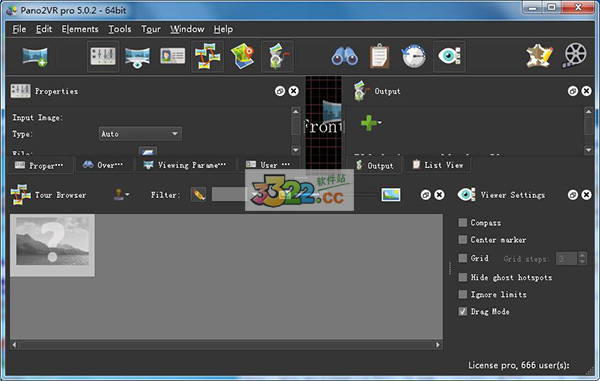600x381 pixels.
Task: Click the Tour Browser horizontal scrollbar track
Action: [227, 345]
